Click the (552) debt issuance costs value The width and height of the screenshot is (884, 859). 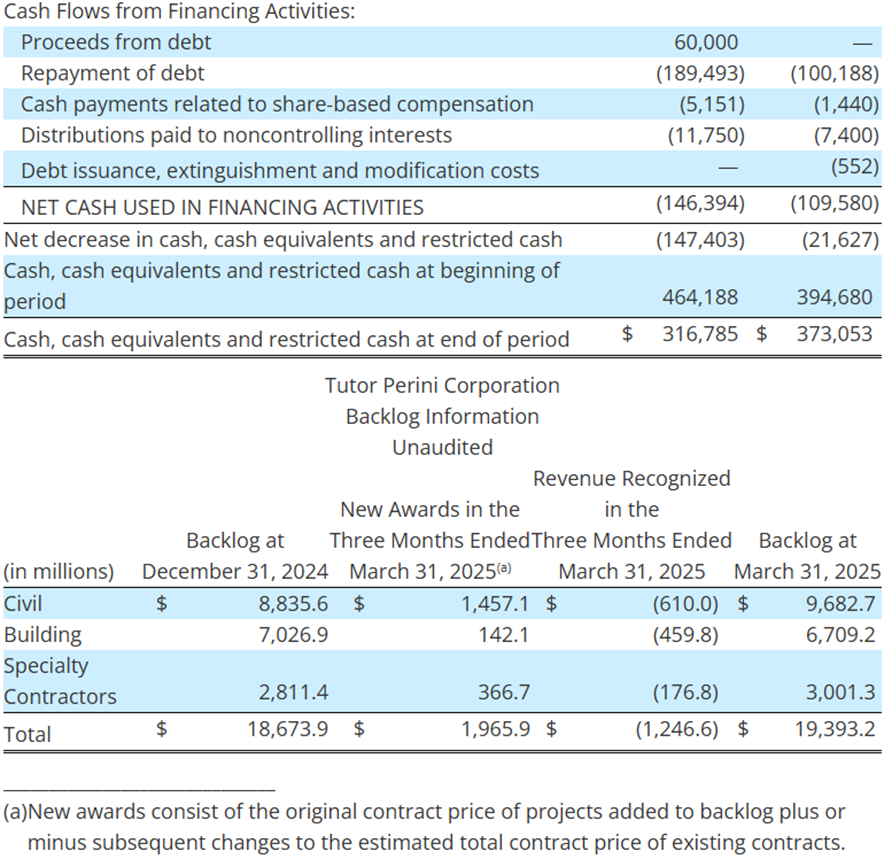(x=855, y=166)
